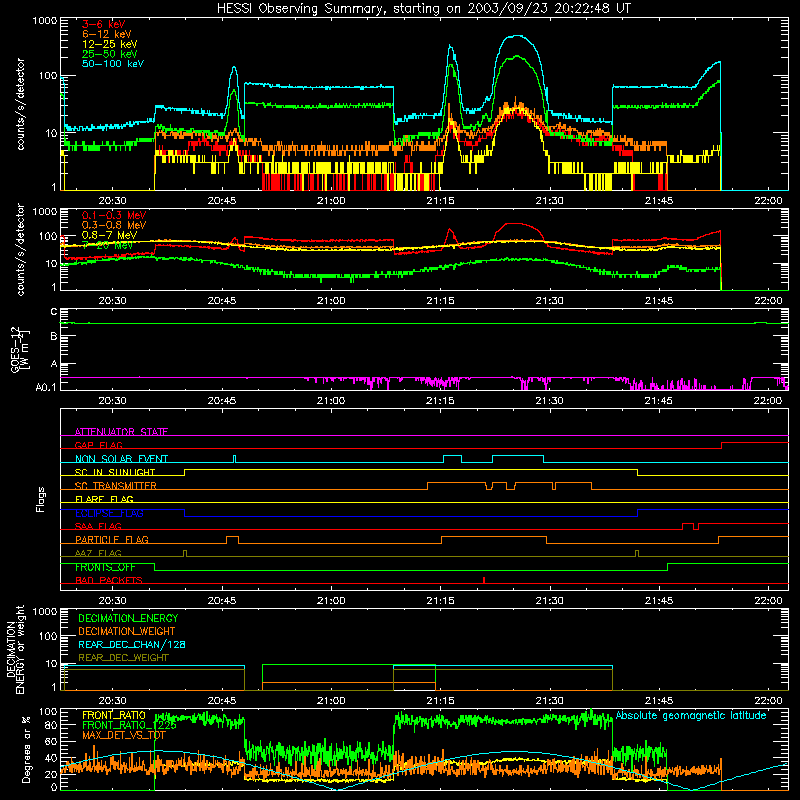800x800 pixels.
Task: Select the GAP_FLAG label
Action: tap(98, 445)
